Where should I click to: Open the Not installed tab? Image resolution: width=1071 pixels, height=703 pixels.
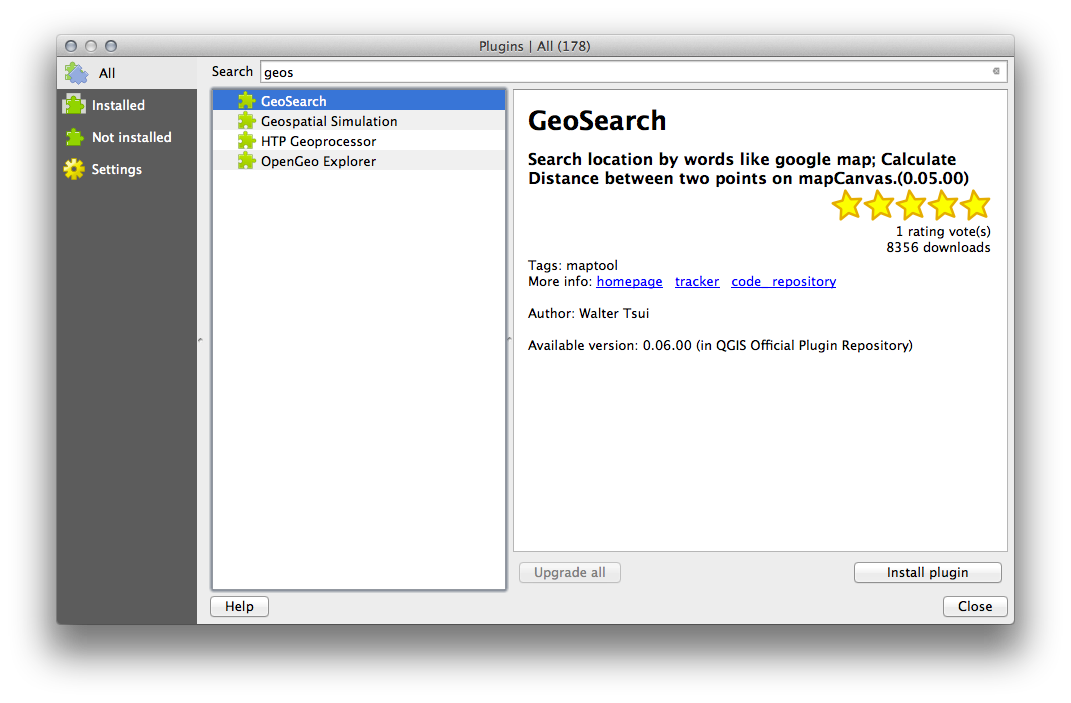pyautogui.click(x=131, y=137)
